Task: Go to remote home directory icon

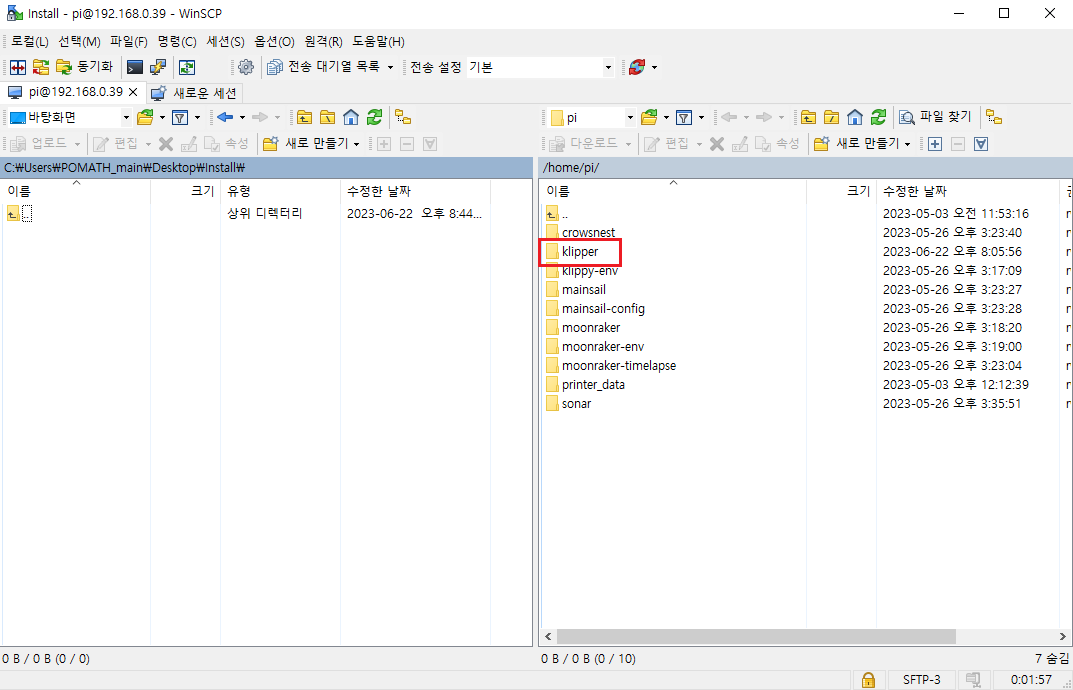Action: tap(855, 118)
